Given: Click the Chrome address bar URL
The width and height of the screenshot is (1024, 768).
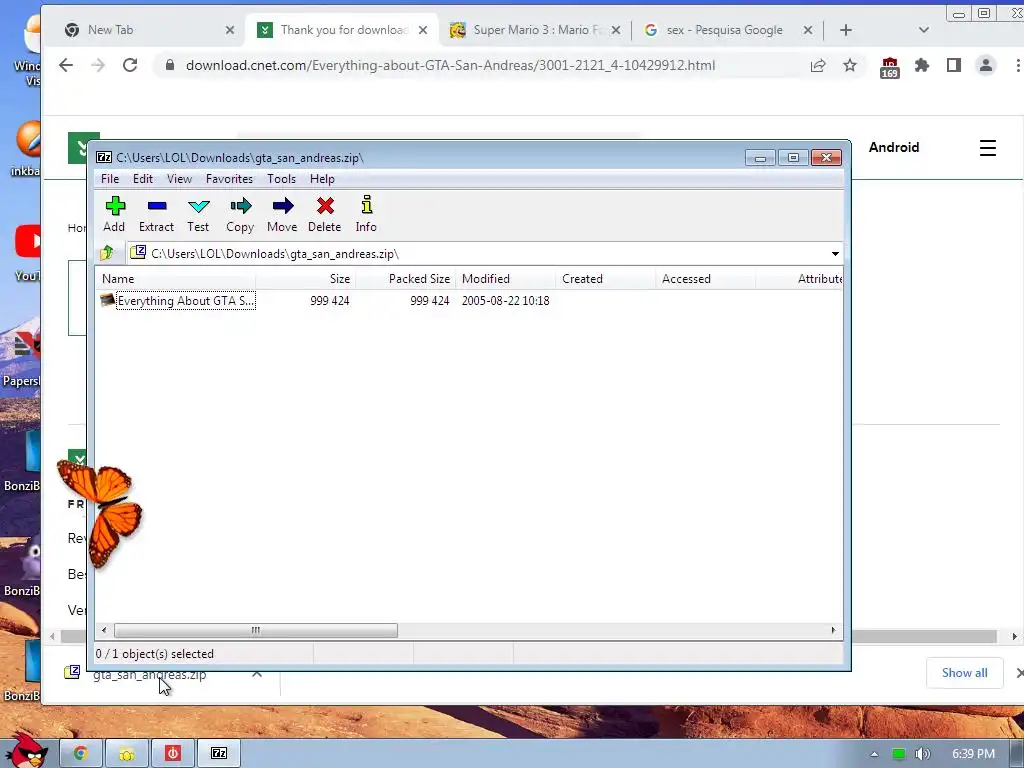Looking at the screenshot, I should (x=450, y=65).
